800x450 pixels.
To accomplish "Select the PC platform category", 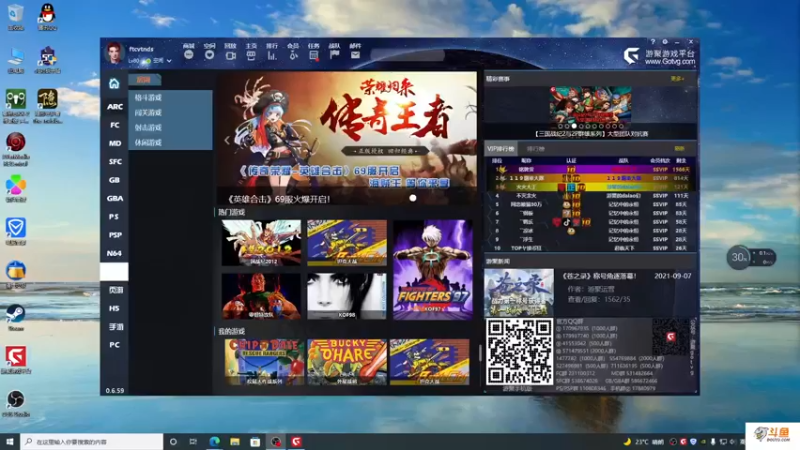I will coord(115,345).
